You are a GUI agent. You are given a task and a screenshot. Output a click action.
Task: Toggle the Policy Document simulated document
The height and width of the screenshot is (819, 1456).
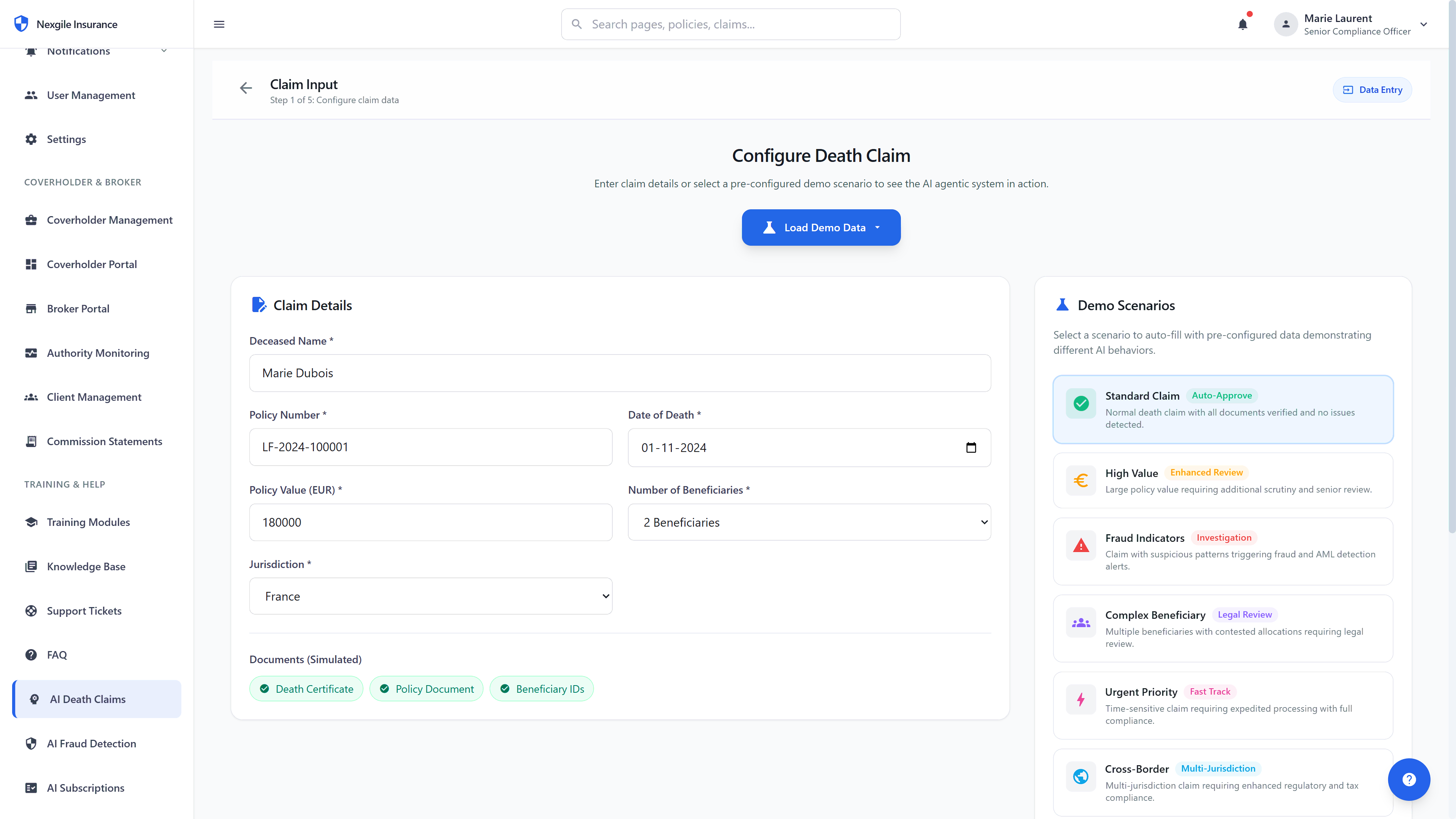coord(427,689)
